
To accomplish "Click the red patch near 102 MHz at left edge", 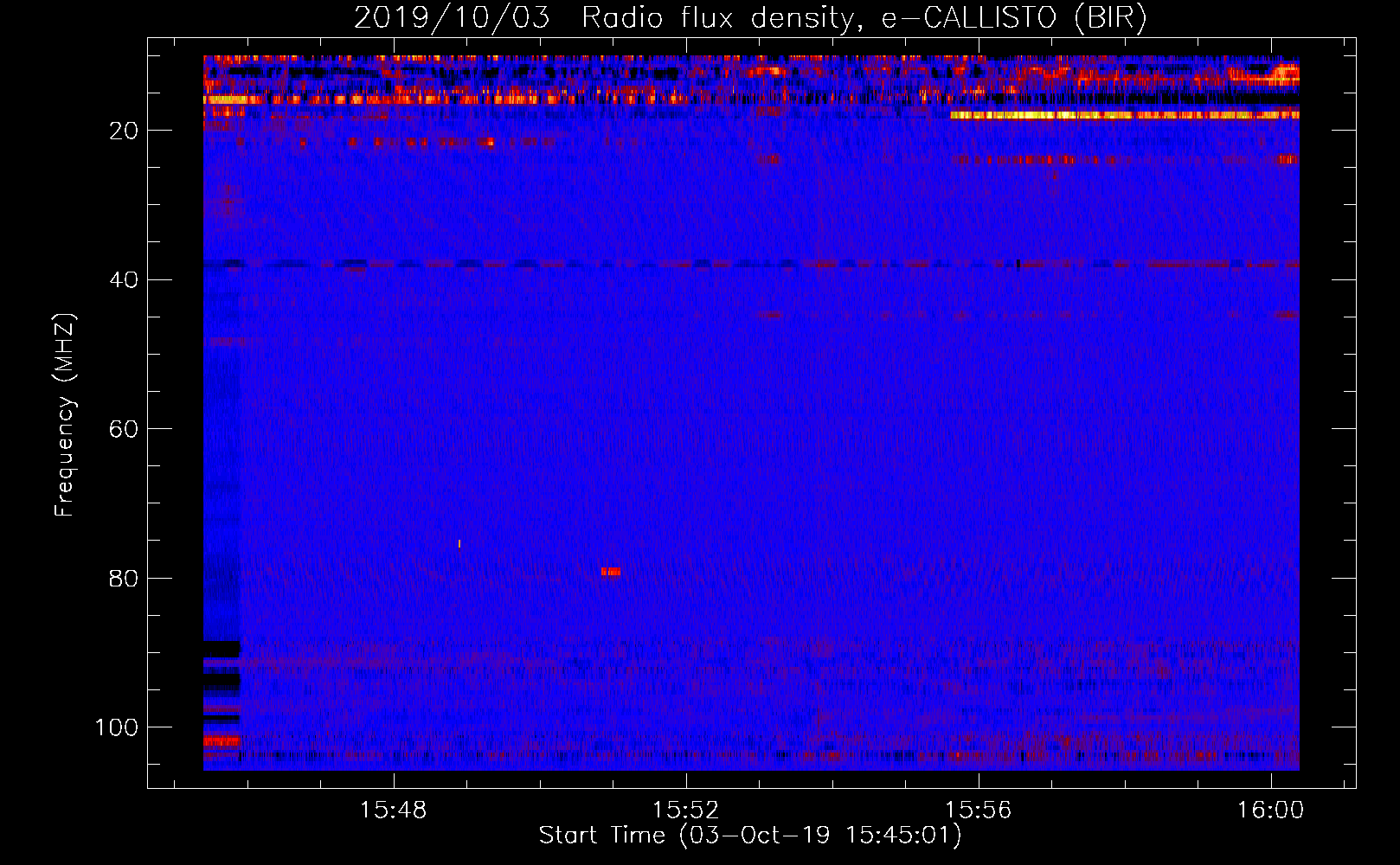I will click(222, 740).
